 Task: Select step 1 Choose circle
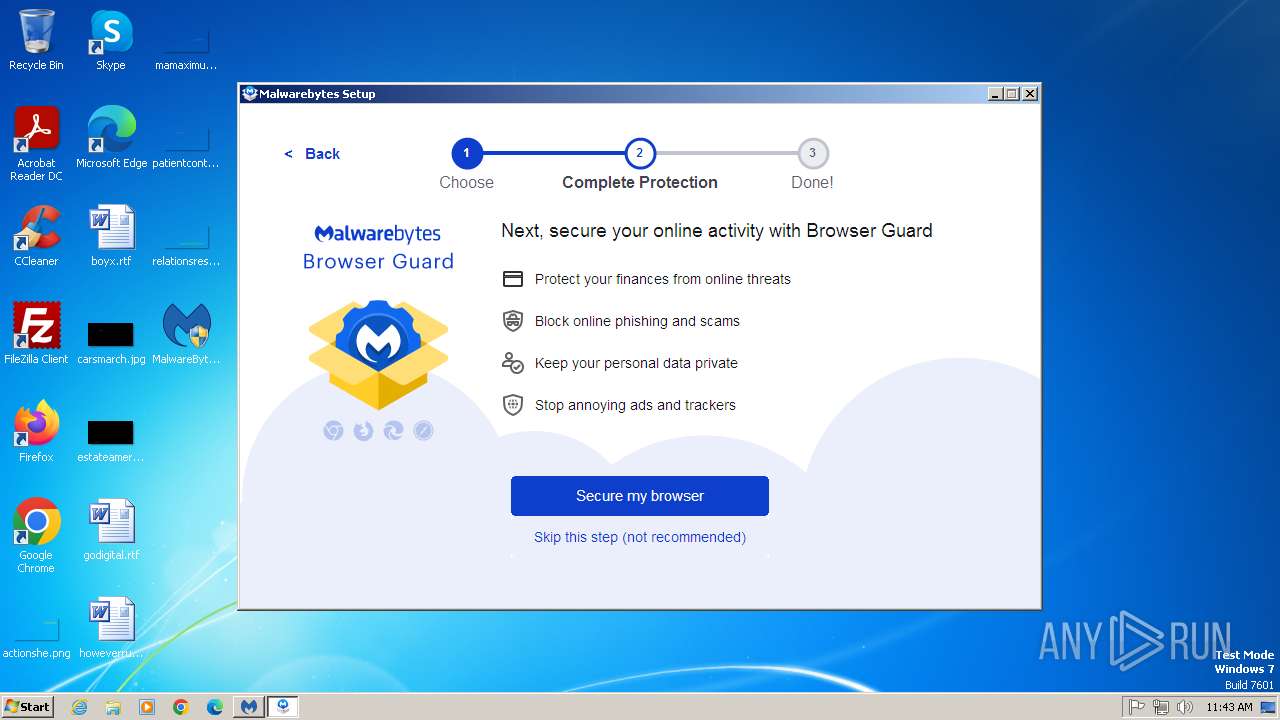coord(467,153)
